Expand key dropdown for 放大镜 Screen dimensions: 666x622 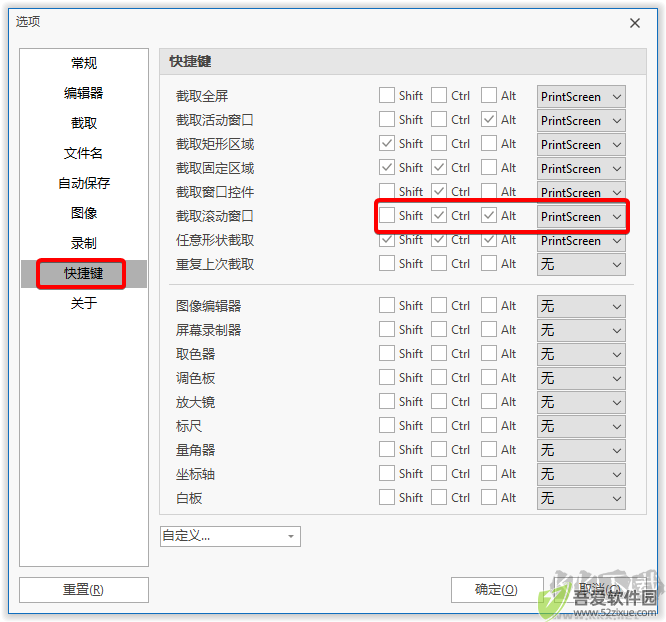581,402
